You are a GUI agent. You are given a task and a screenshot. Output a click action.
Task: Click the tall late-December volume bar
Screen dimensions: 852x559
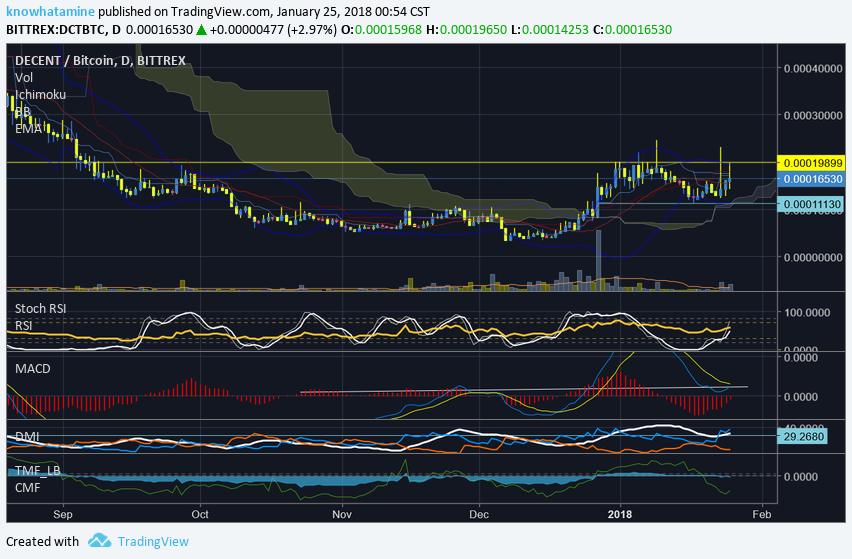pos(599,260)
